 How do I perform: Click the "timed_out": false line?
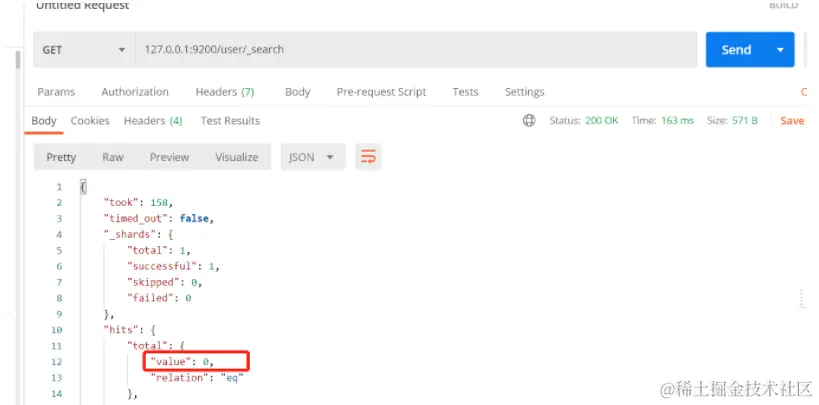tap(159, 218)
